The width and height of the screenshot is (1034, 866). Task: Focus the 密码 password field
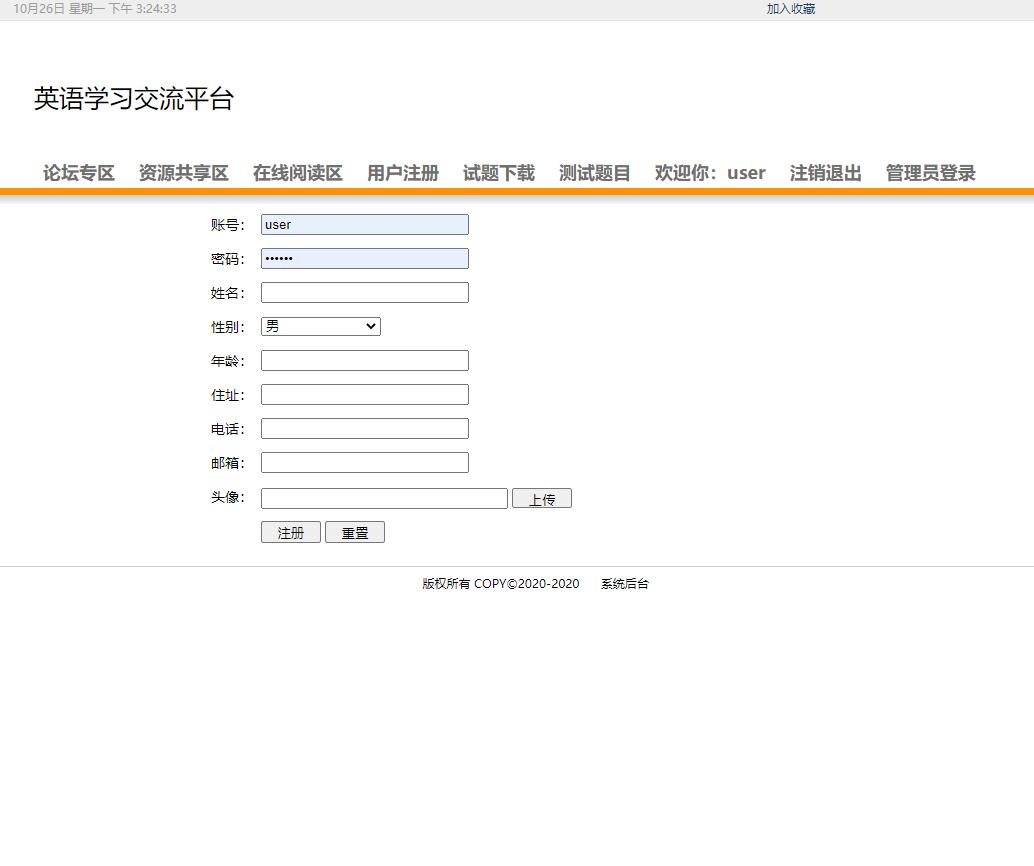pos(364,258)
